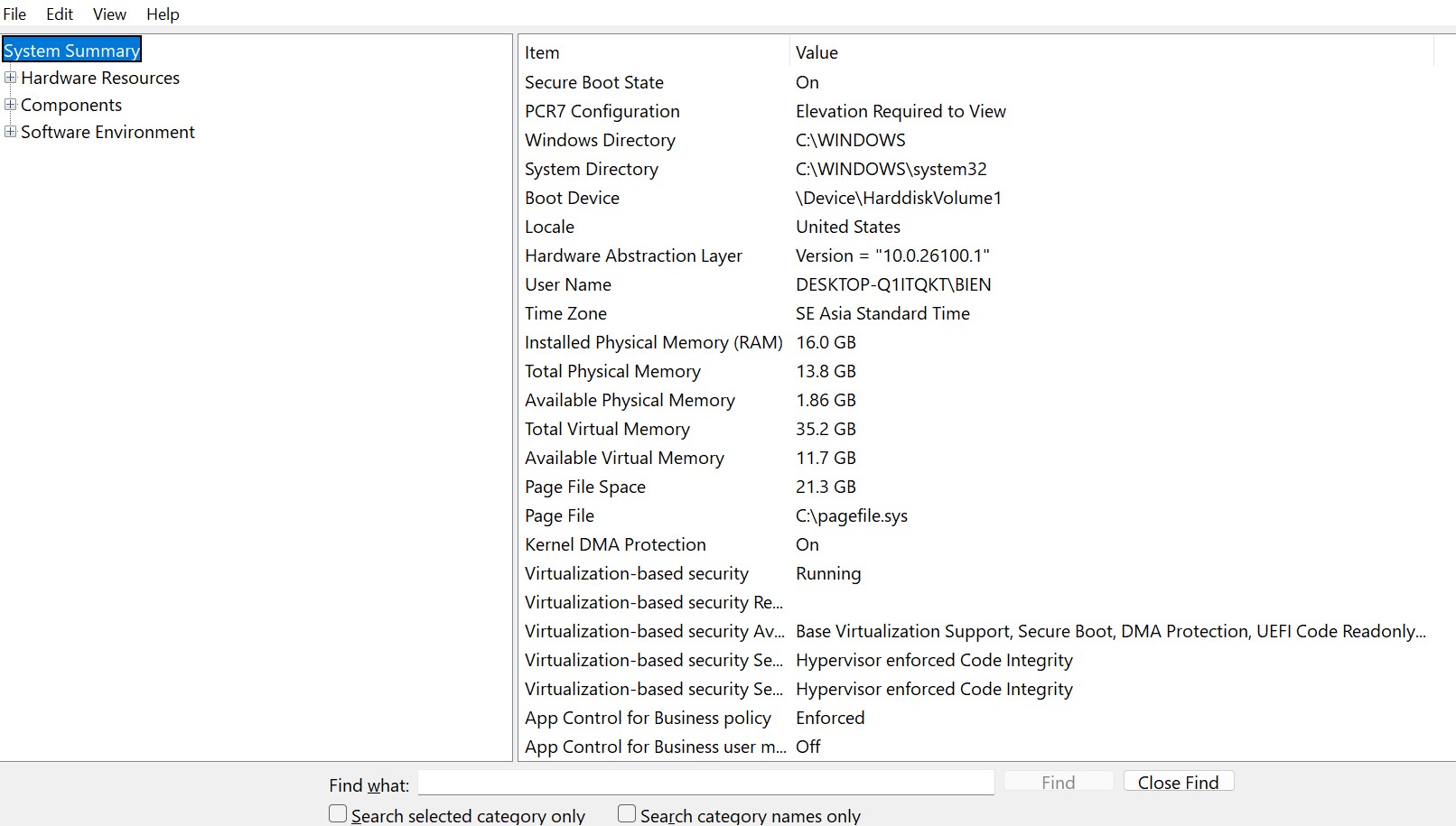Enable Search selected category only checkbox
This screenshot has width=1456, height=826.
pos(338,814)
